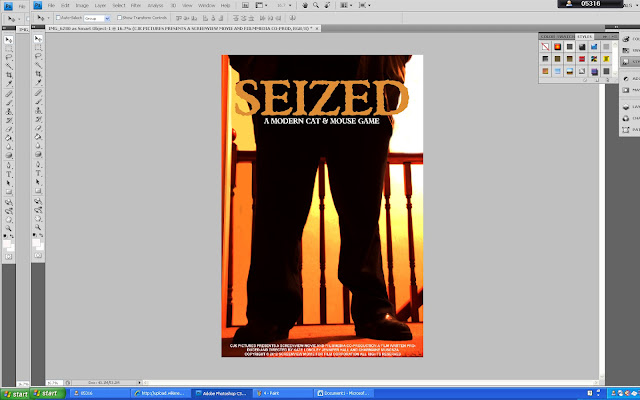The width and height of the screenshot is (640, 400).
Task: Select the IMG_6200 as Smart Object document tab
Action: (x=181, y=28)
